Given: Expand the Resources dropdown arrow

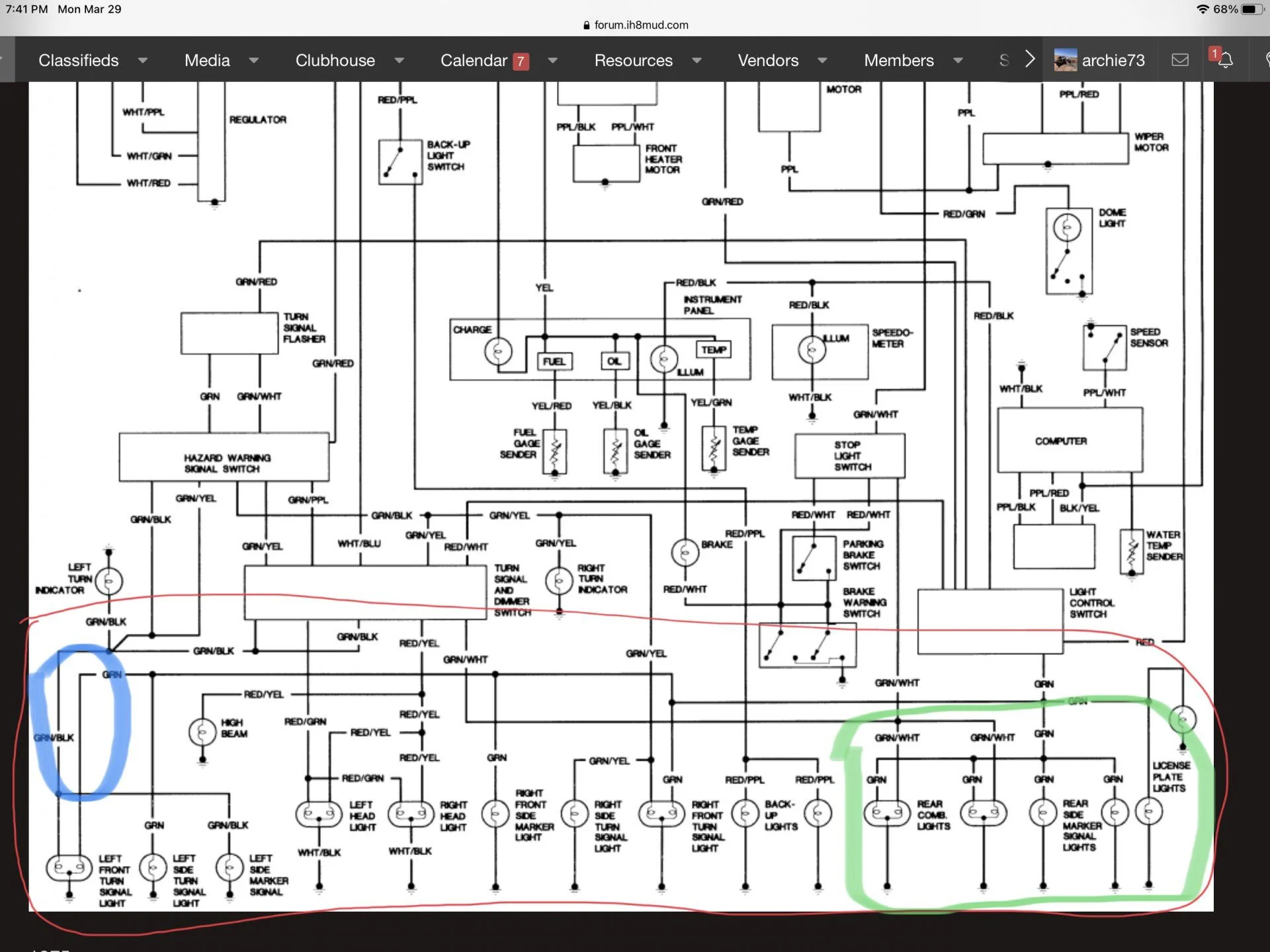Looking at the screenshot, I should coord(697,61).
